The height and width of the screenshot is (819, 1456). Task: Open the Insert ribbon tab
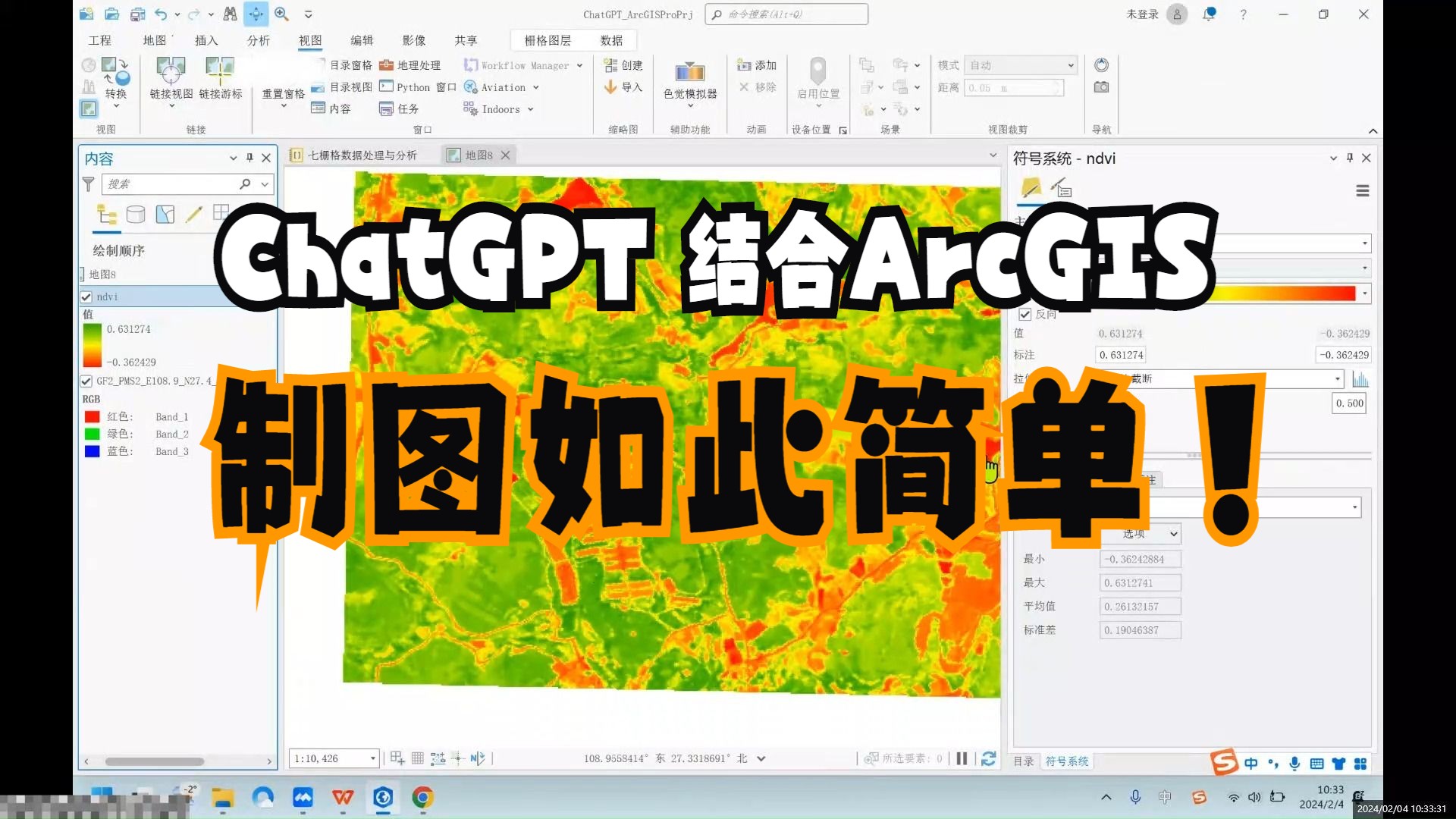[x=206, y=40]
